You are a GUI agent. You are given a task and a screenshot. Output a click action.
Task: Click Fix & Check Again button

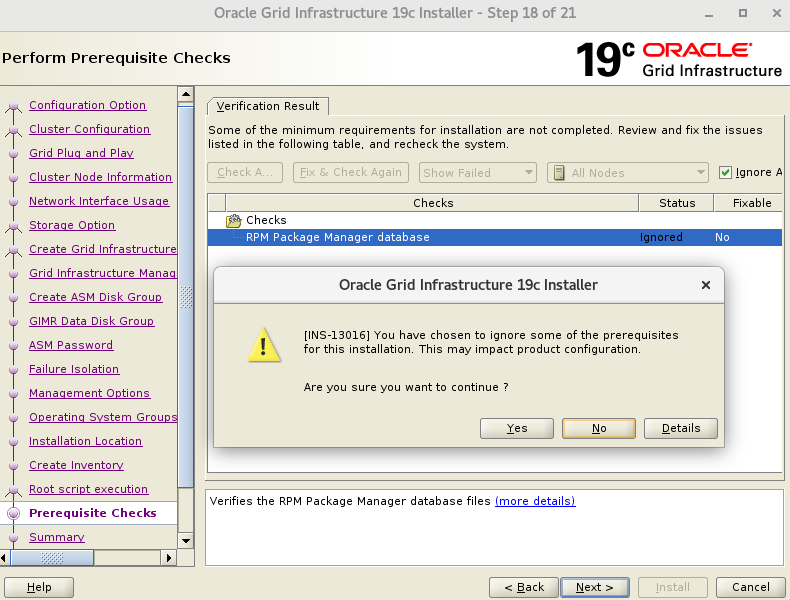pos(351,172)
